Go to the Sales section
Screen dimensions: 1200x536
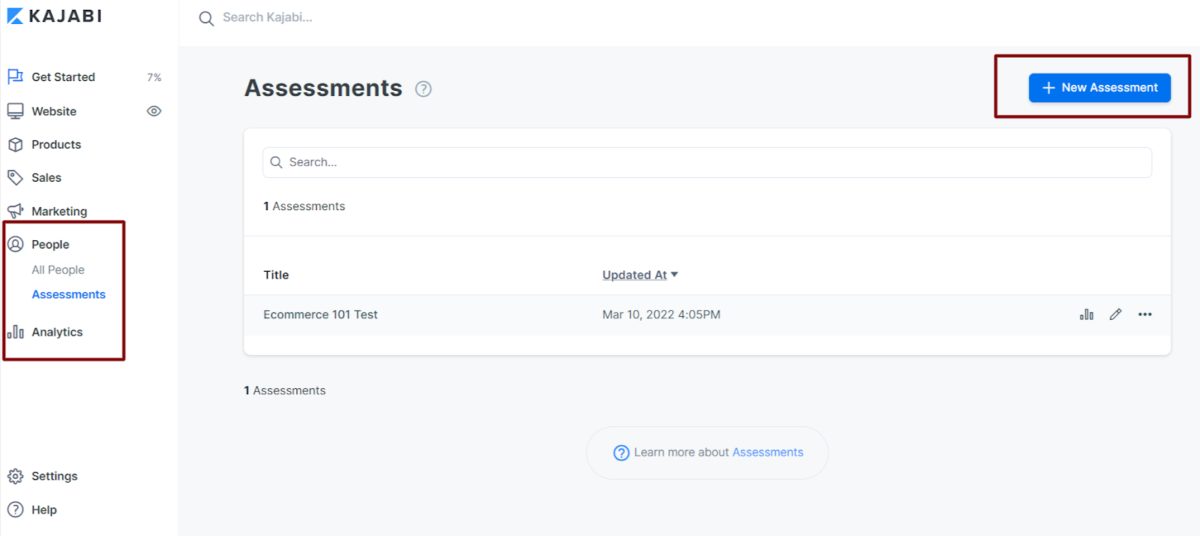(46, 177)
